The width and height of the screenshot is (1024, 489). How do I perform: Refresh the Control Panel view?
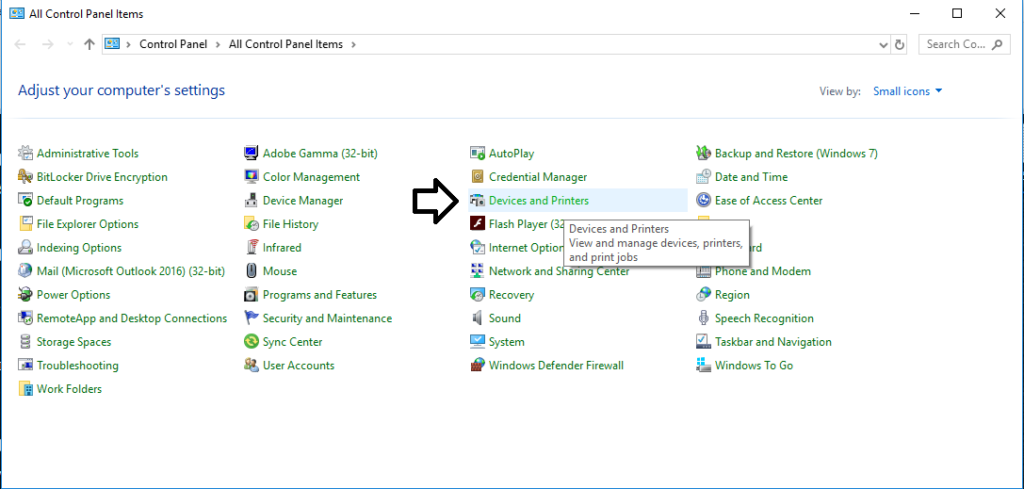(900, 44)
